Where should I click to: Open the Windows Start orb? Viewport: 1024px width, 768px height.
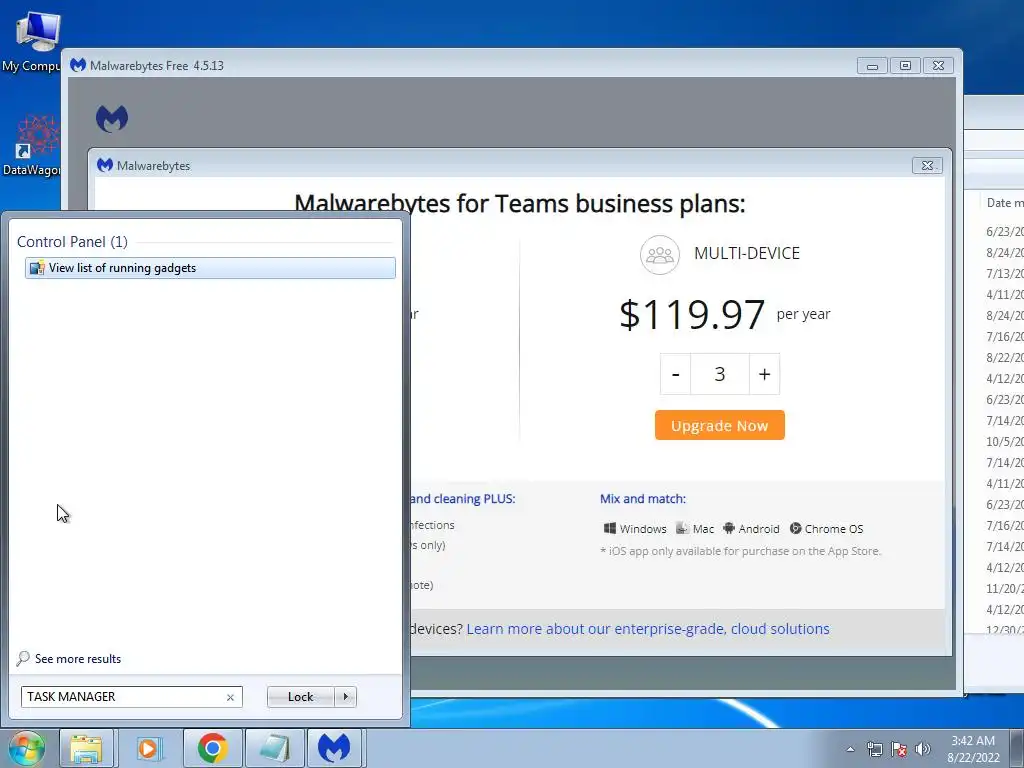26,748
